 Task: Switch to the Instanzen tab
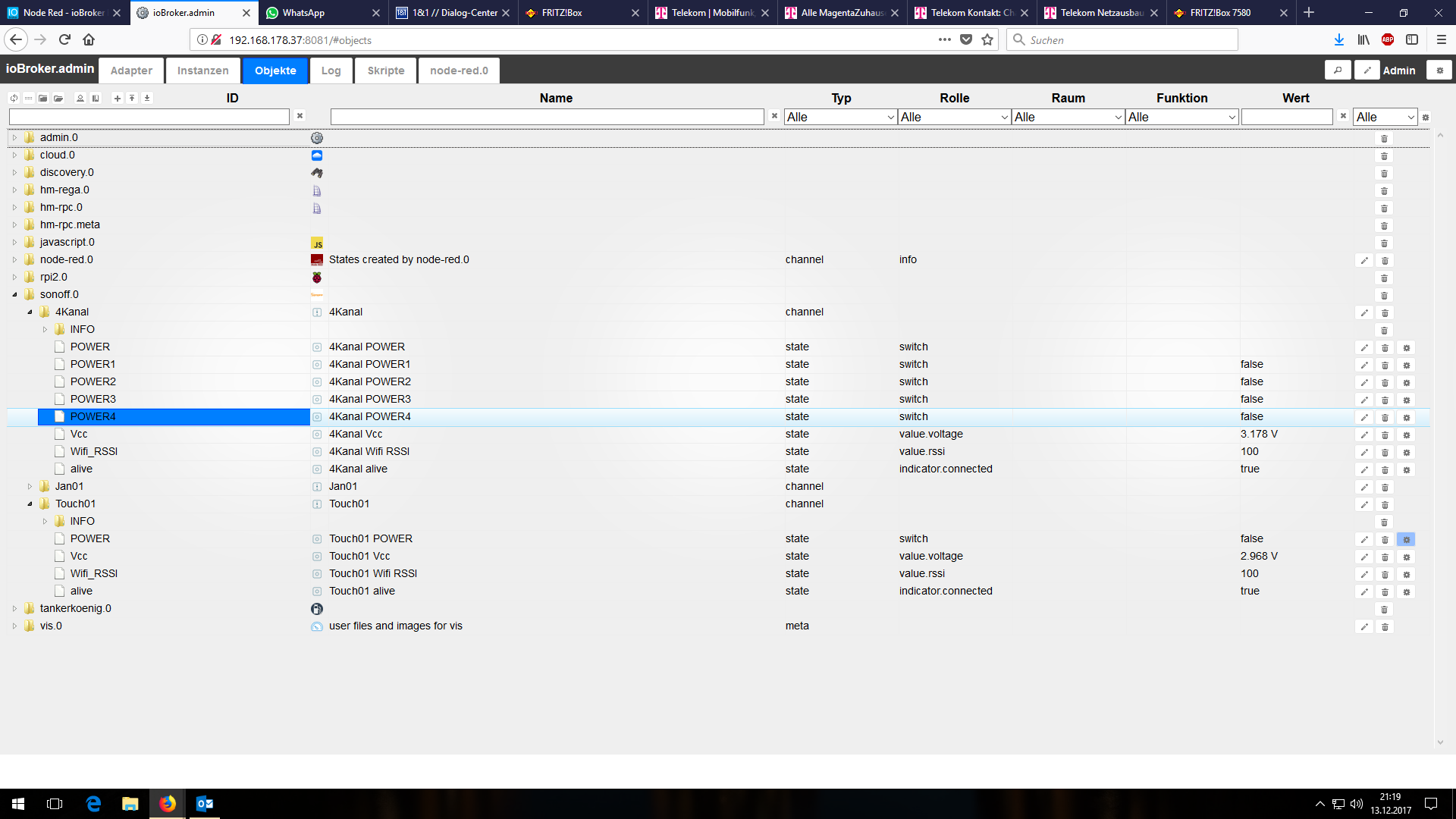pyautogui.click(x=202, y=71)
